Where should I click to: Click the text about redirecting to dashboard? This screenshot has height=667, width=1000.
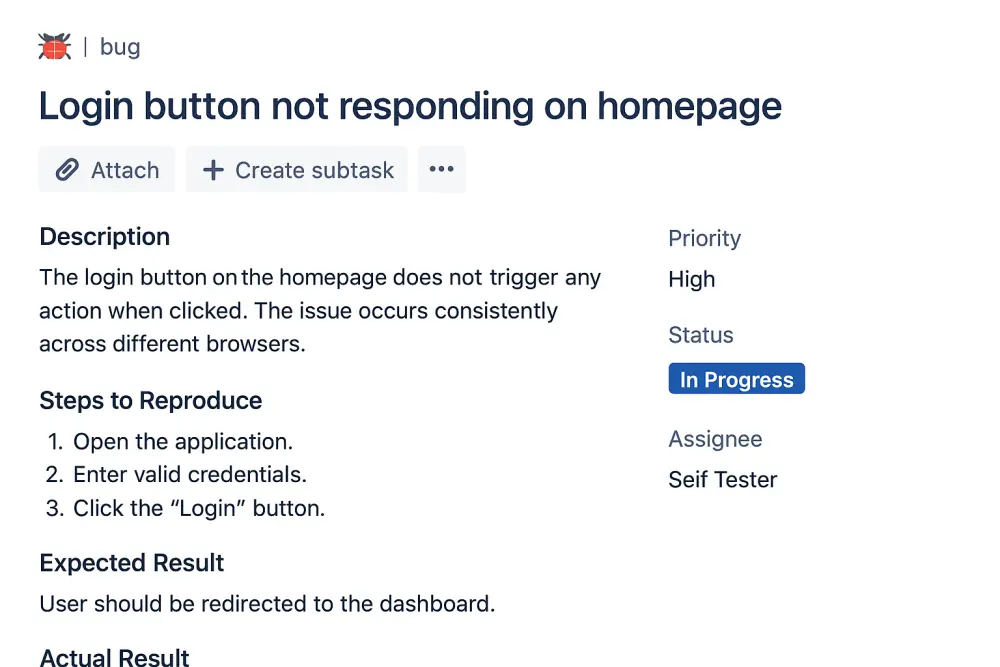267,604
